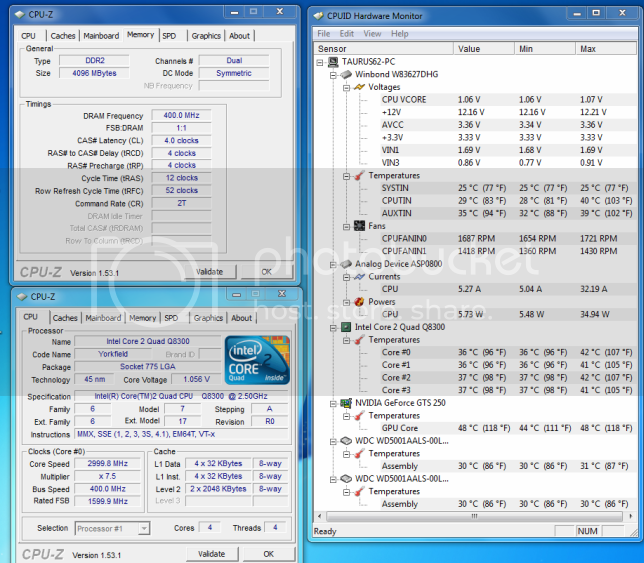Open the Help menu in Hardware Monitor
Screen dimensions: 644x563
pos(400,34)
